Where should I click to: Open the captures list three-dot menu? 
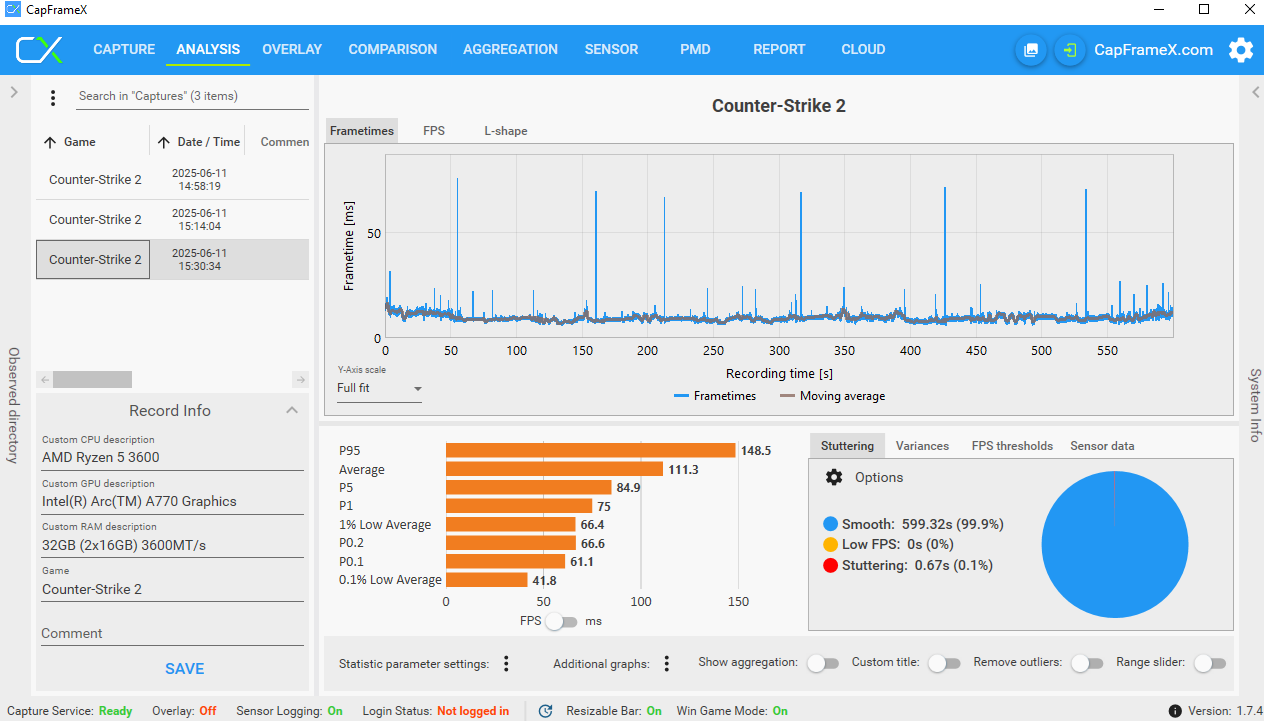click(x=54, y=97)
